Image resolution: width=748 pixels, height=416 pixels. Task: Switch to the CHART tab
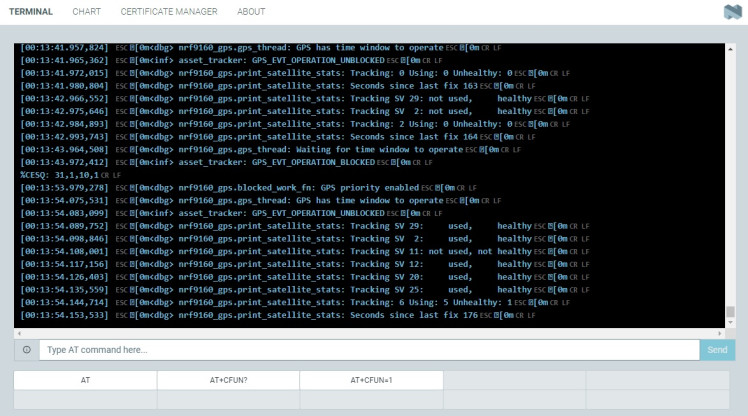tap(86, 12)
